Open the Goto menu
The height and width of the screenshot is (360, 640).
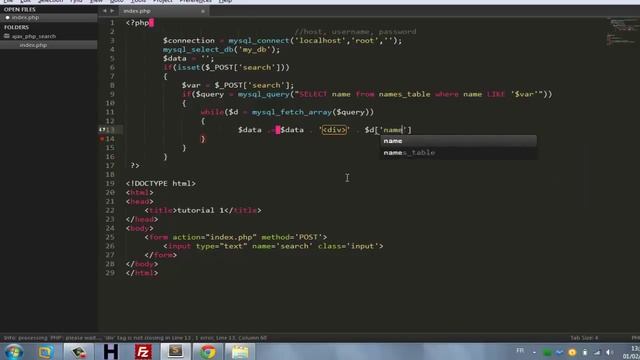click(117, 1)
